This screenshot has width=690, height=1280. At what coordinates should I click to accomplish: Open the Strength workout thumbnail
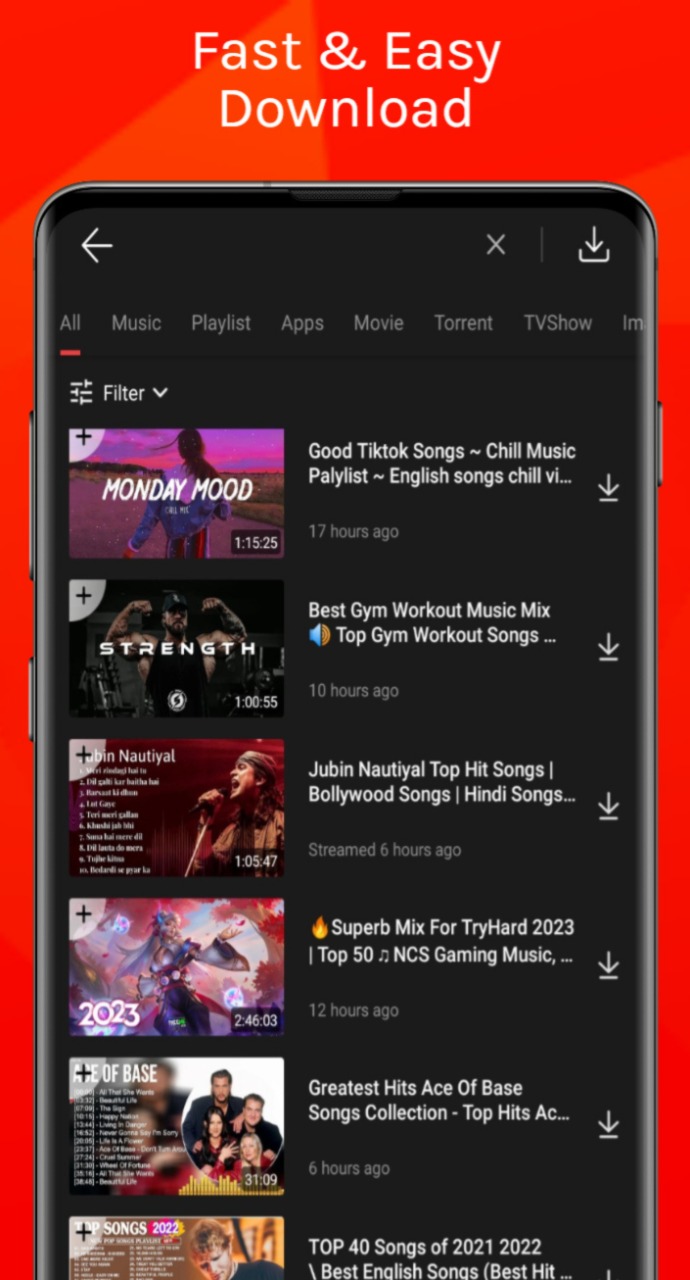coord(176,648)
